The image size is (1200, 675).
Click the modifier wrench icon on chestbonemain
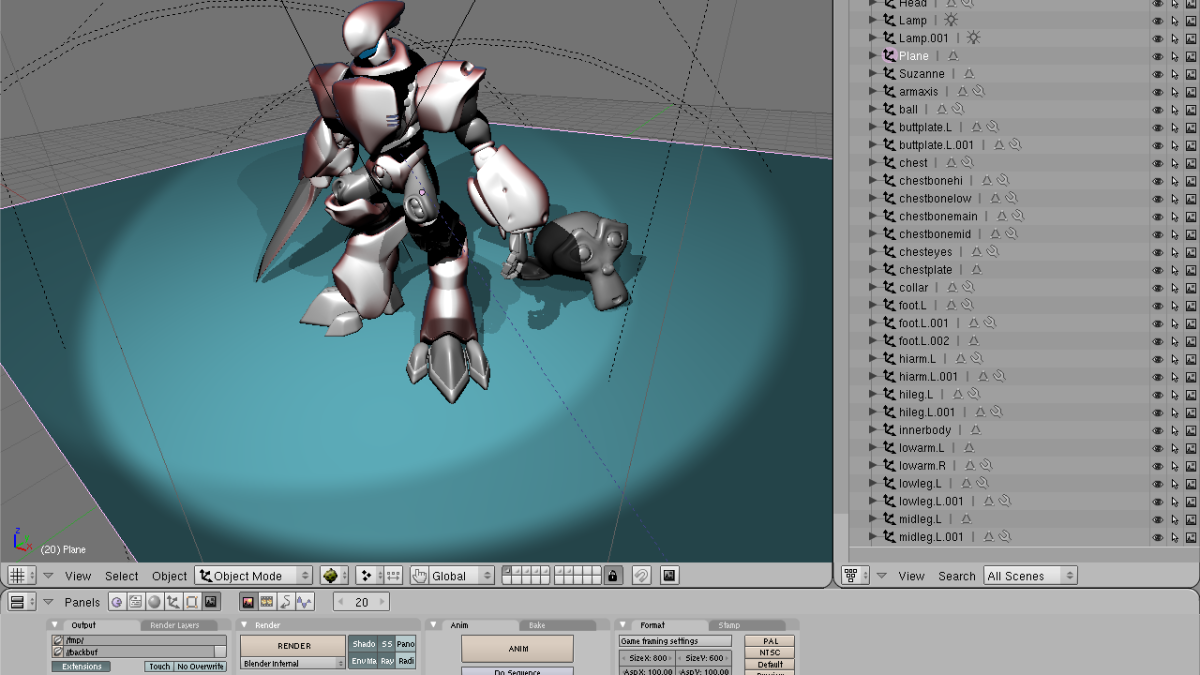tap(1017, 216)
